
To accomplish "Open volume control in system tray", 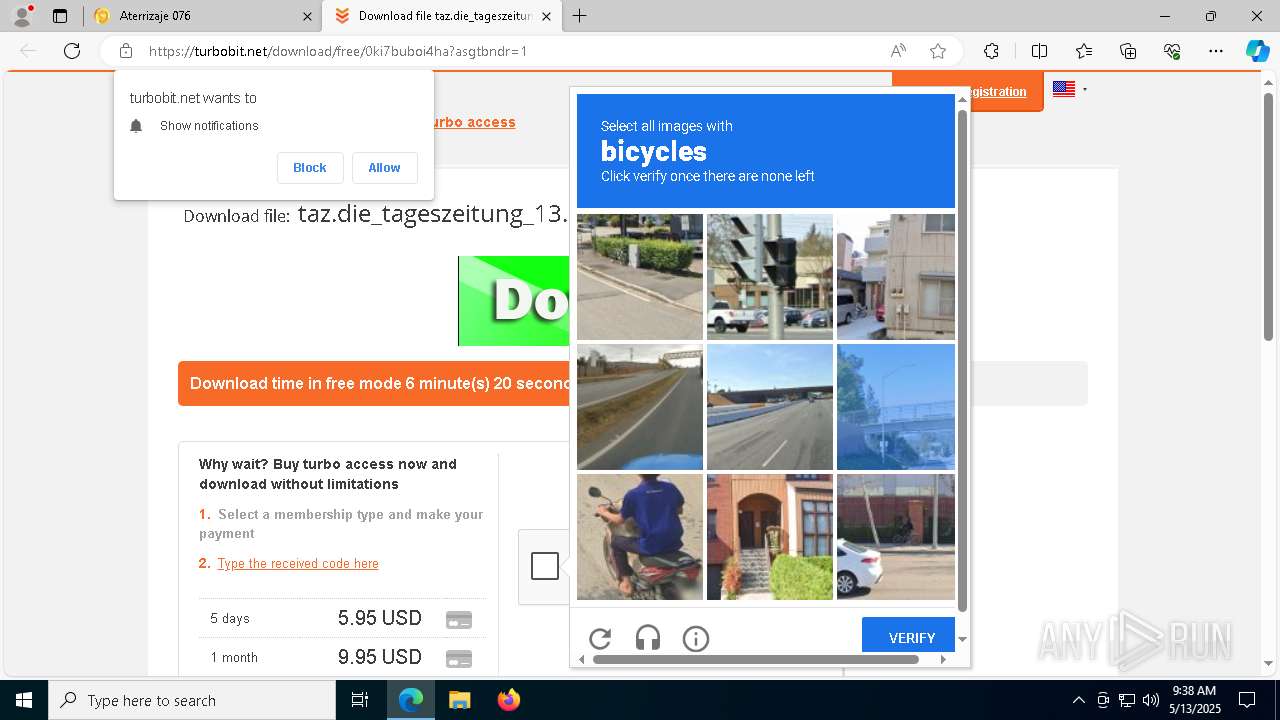I will pyautogui.click(x=1151, y=700).
